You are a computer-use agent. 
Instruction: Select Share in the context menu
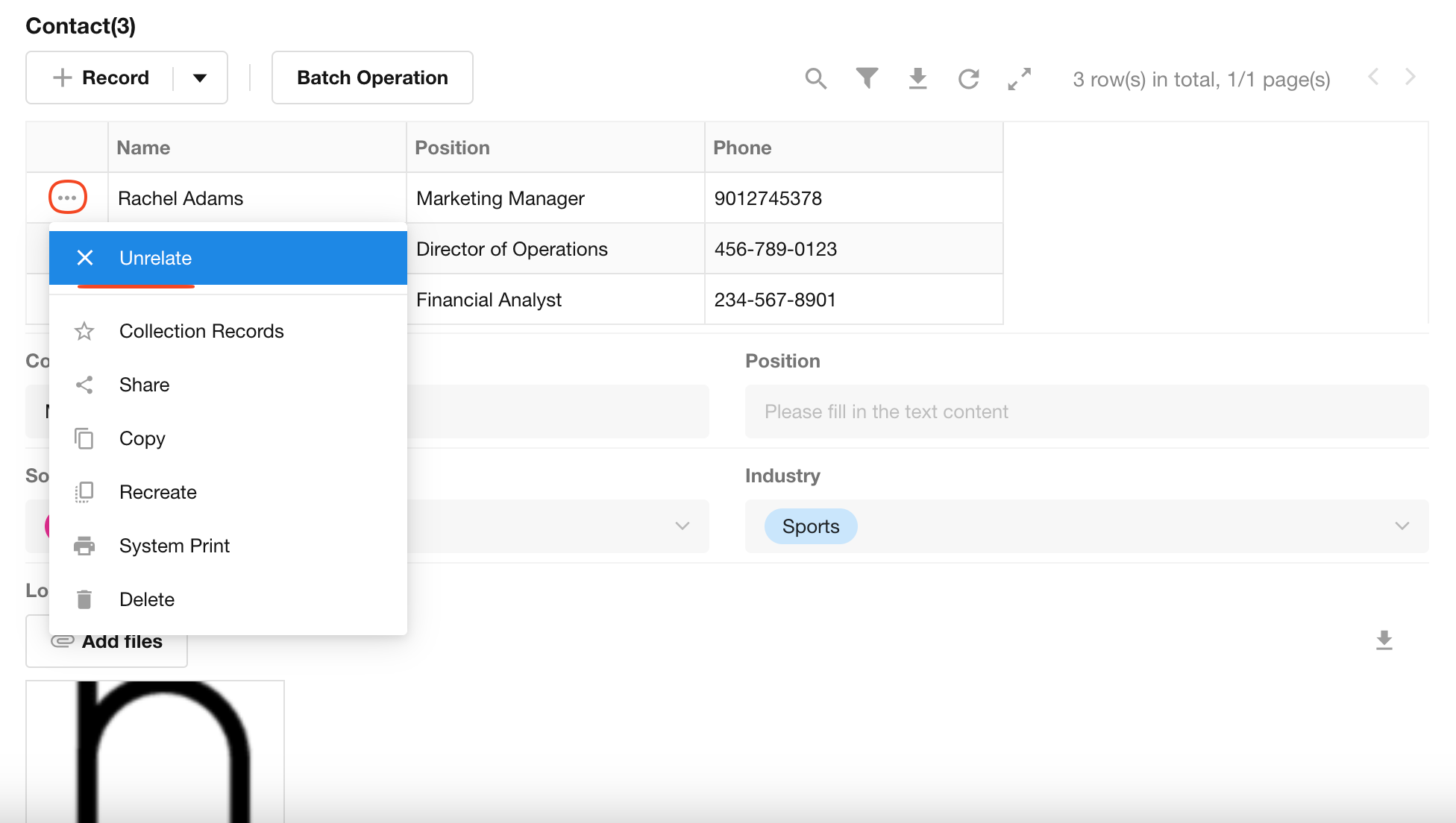[x=144, y=385]
